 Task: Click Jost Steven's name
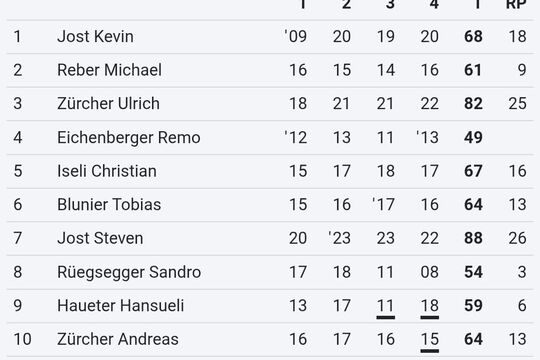(100, 238)
